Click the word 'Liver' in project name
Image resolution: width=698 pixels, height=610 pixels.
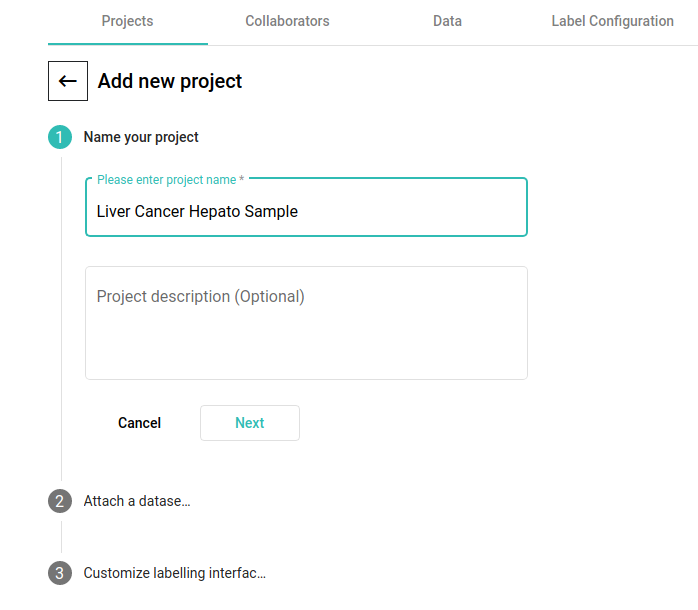pyautogui.click(x=115, y=211)
